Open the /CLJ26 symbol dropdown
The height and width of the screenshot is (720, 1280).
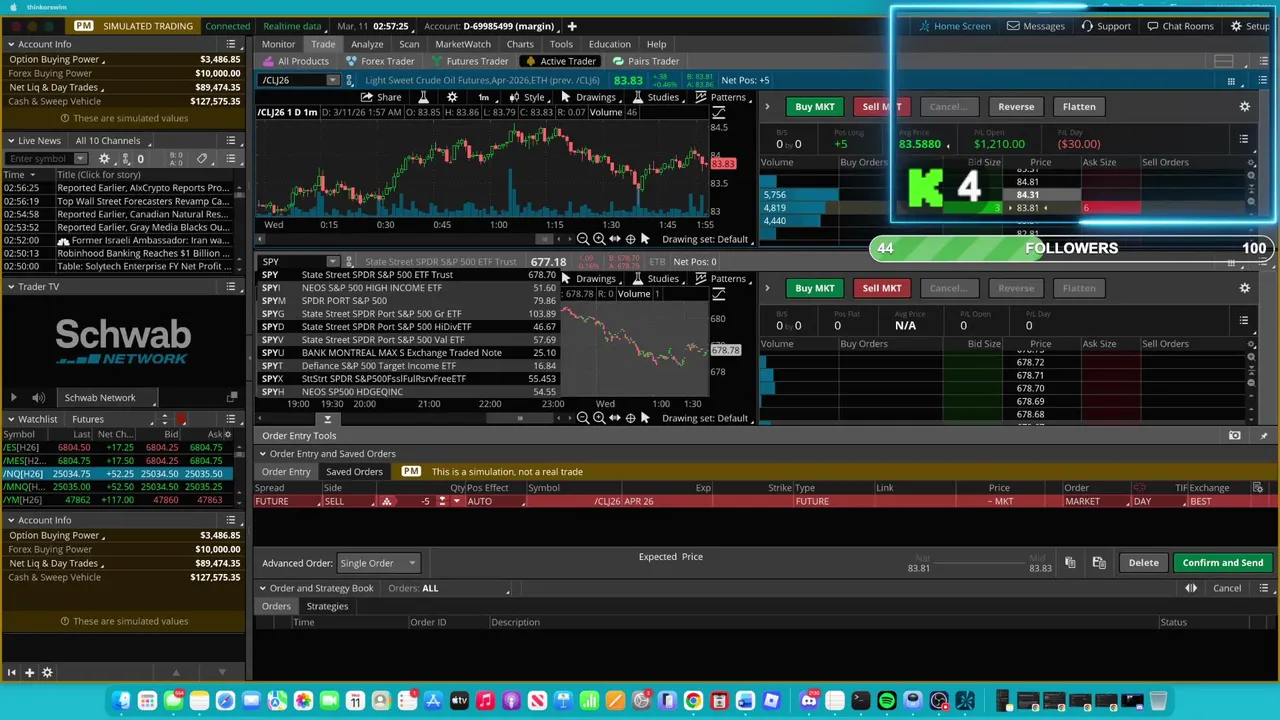(x=332, y=80)
